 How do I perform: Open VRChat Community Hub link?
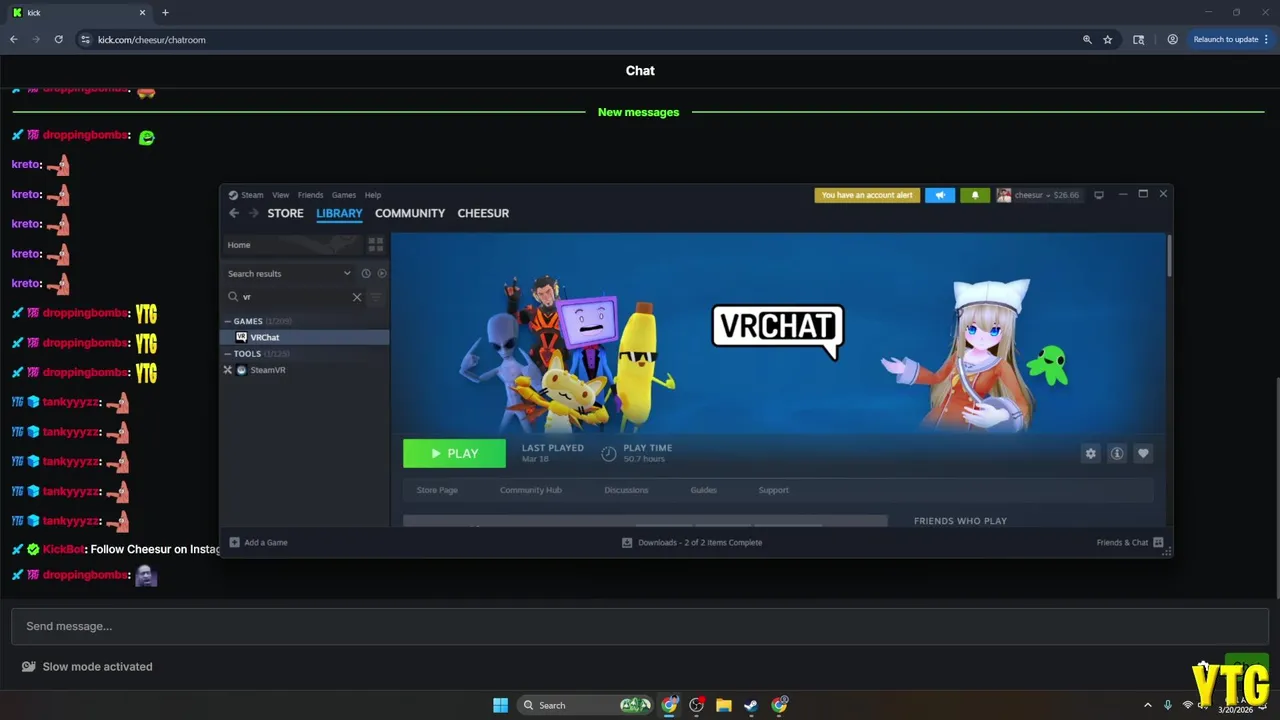pos(531,490)
